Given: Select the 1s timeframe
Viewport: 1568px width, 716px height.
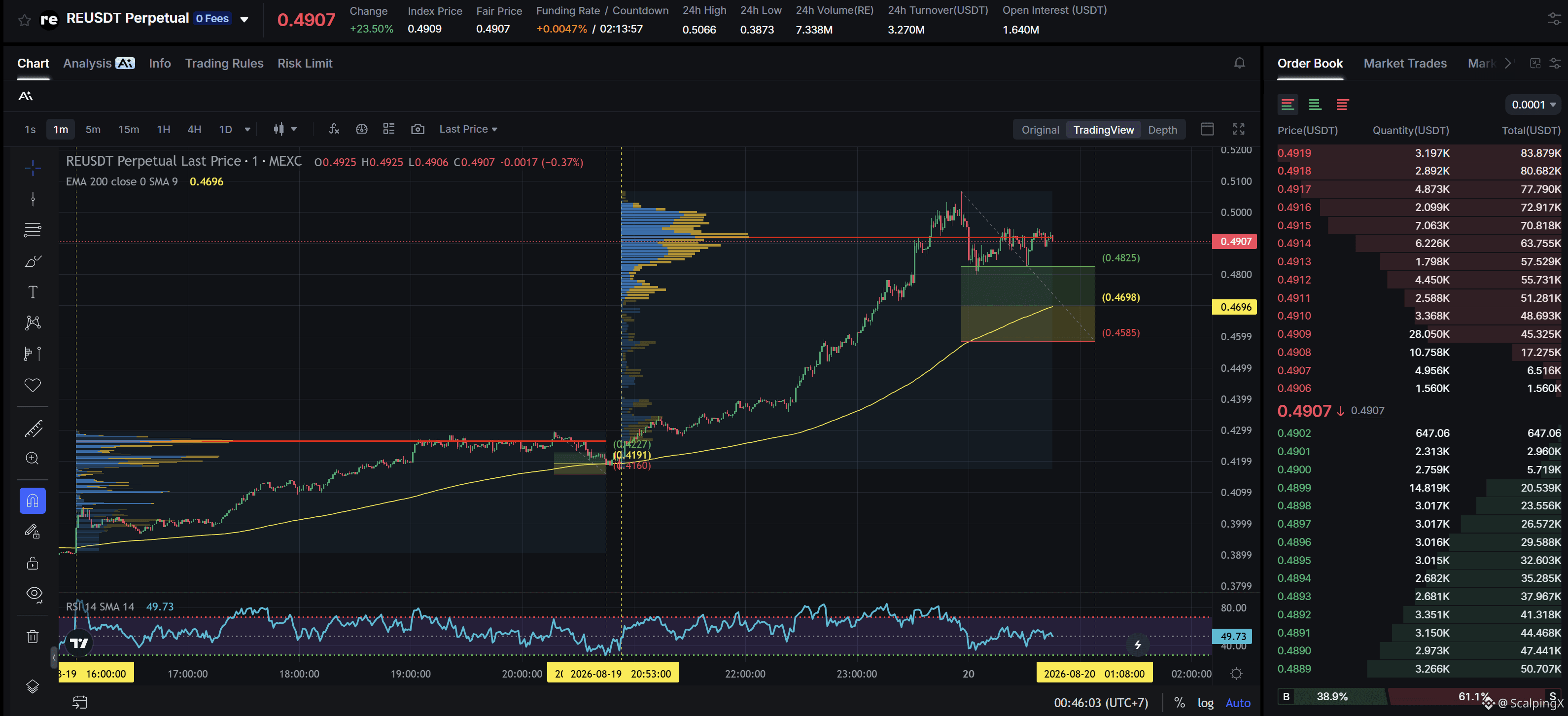Looking at the screenshot, I should coord(30,129).
